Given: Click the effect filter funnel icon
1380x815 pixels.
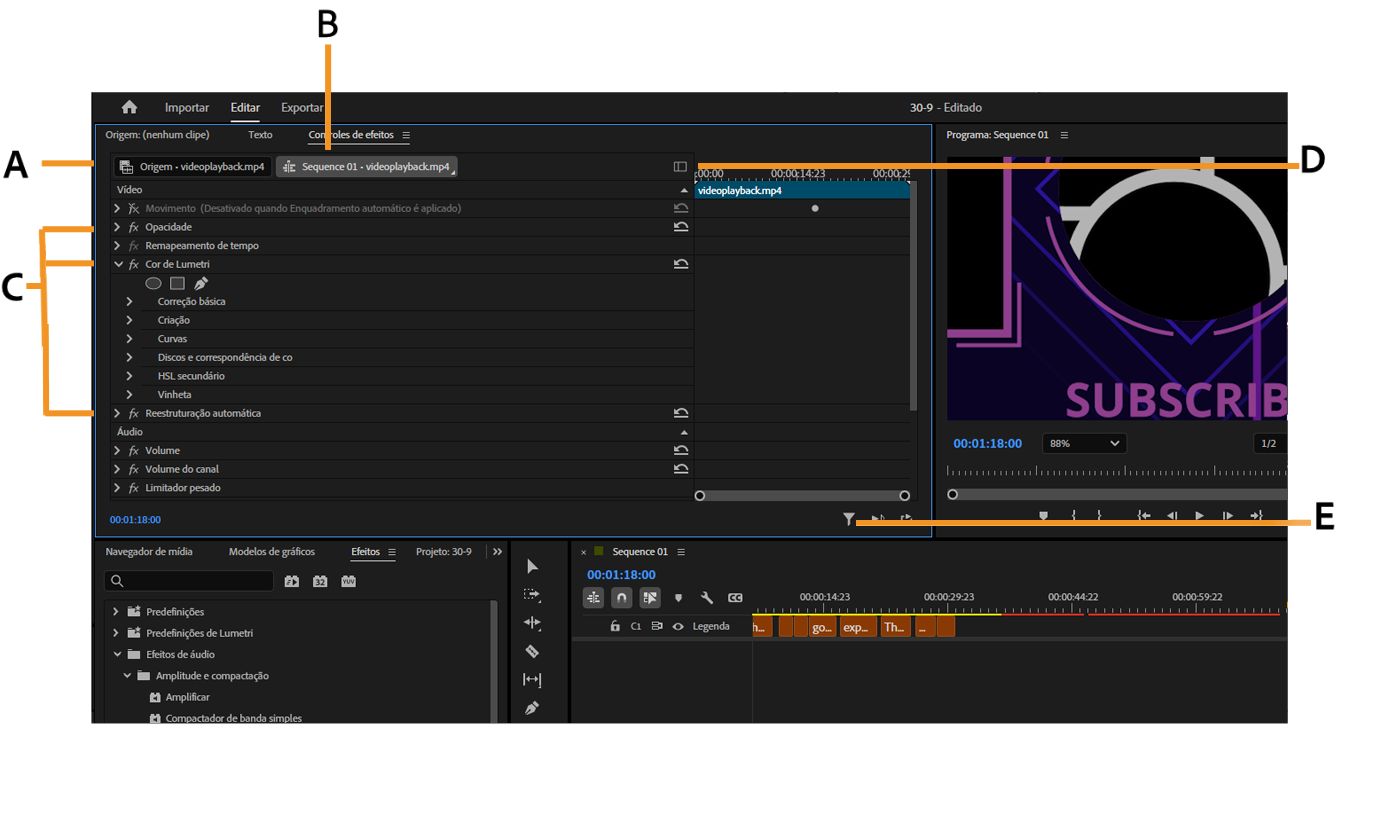Looking at the screenshot, I should tap(849, 519).
